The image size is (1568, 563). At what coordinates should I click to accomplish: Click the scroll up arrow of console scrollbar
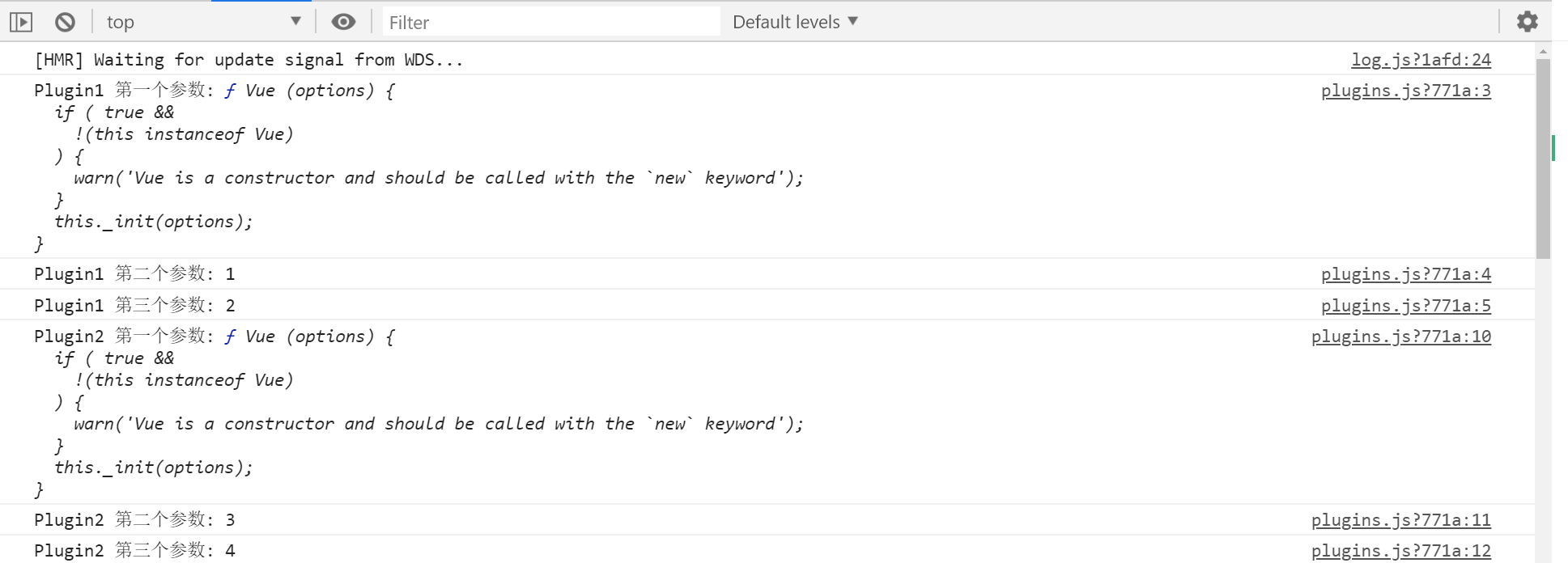click(1543, 51)
